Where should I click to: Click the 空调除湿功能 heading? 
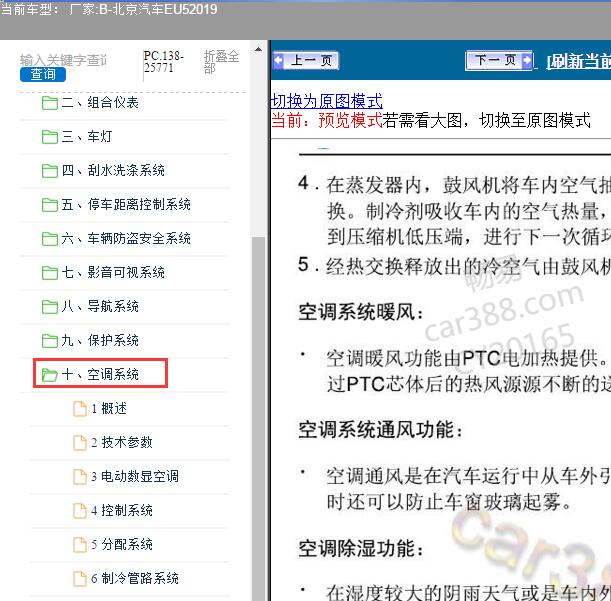point(361,549)
